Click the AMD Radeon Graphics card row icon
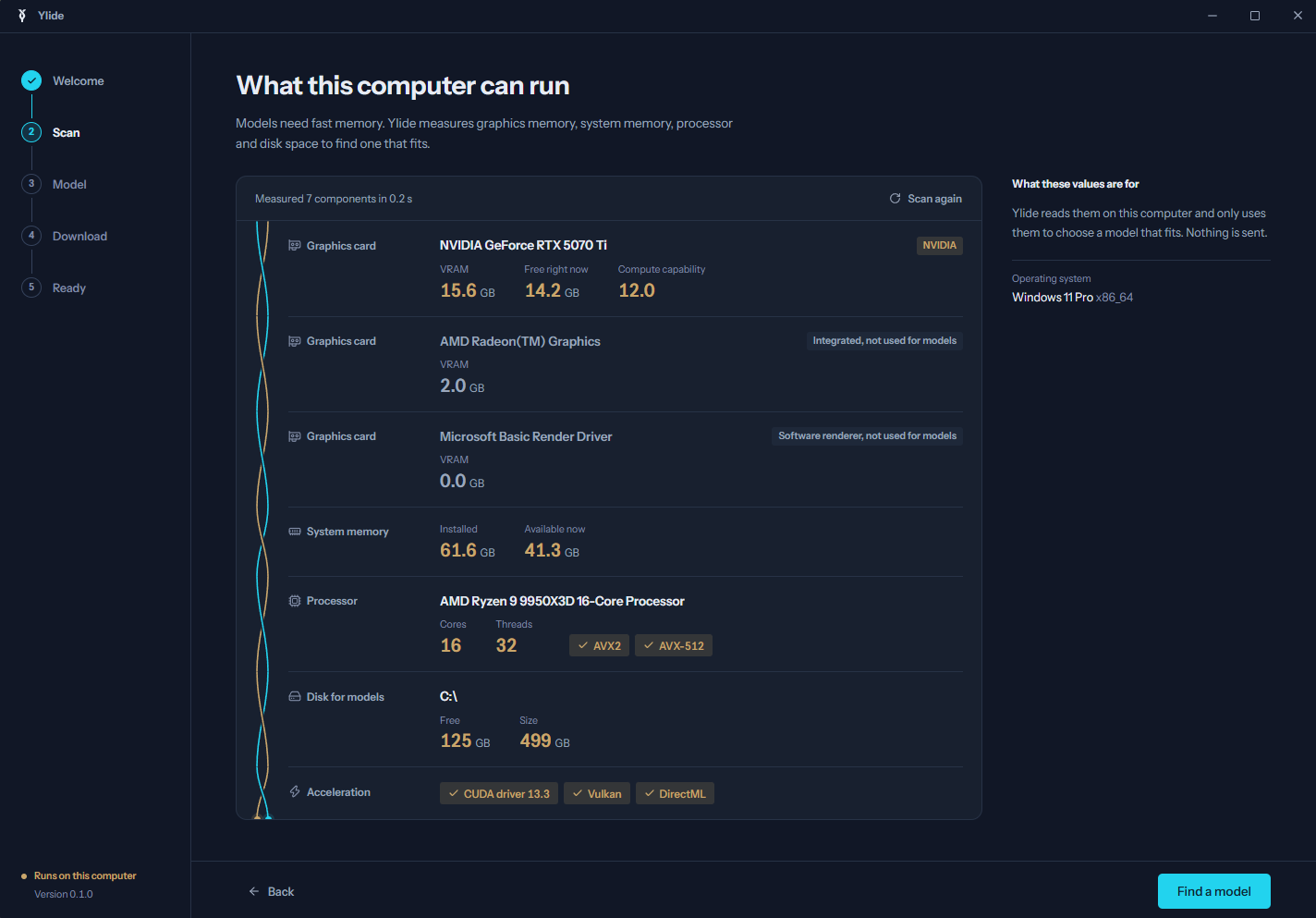Screen dimensions: 1316x918 click(295, 341)
